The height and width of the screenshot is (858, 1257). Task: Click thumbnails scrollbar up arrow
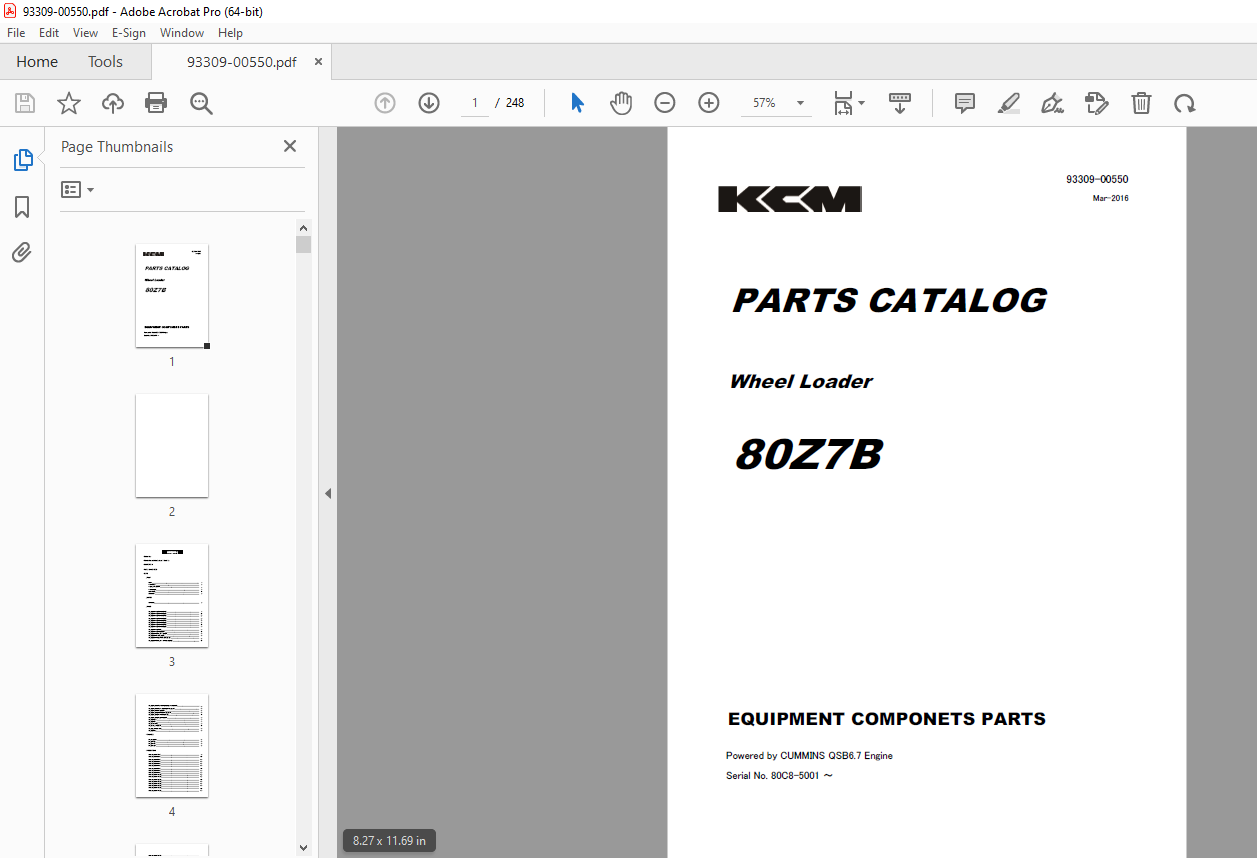click(304, 228)
